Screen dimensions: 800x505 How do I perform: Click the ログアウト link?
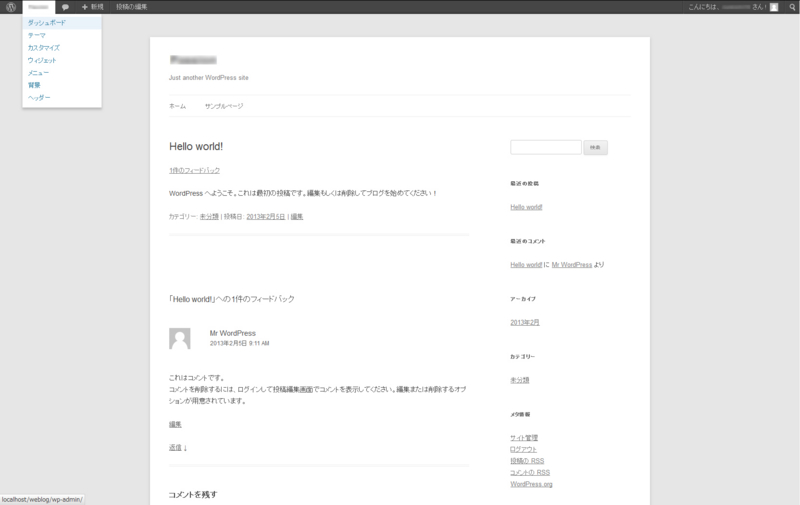click(x=523, y=449)
